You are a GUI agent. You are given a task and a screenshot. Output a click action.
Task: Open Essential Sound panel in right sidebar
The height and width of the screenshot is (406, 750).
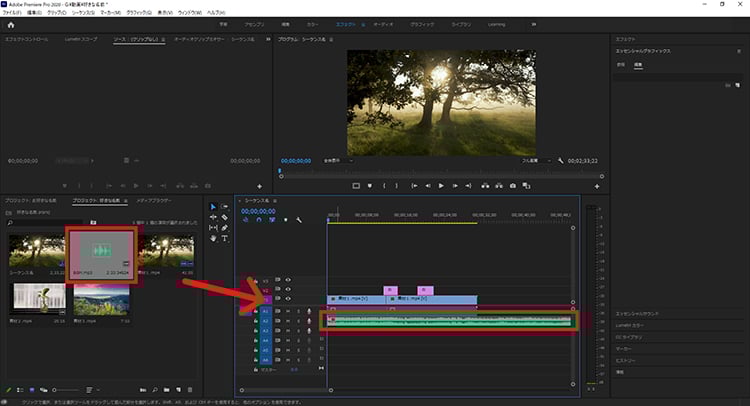click(x=637, y=314)
